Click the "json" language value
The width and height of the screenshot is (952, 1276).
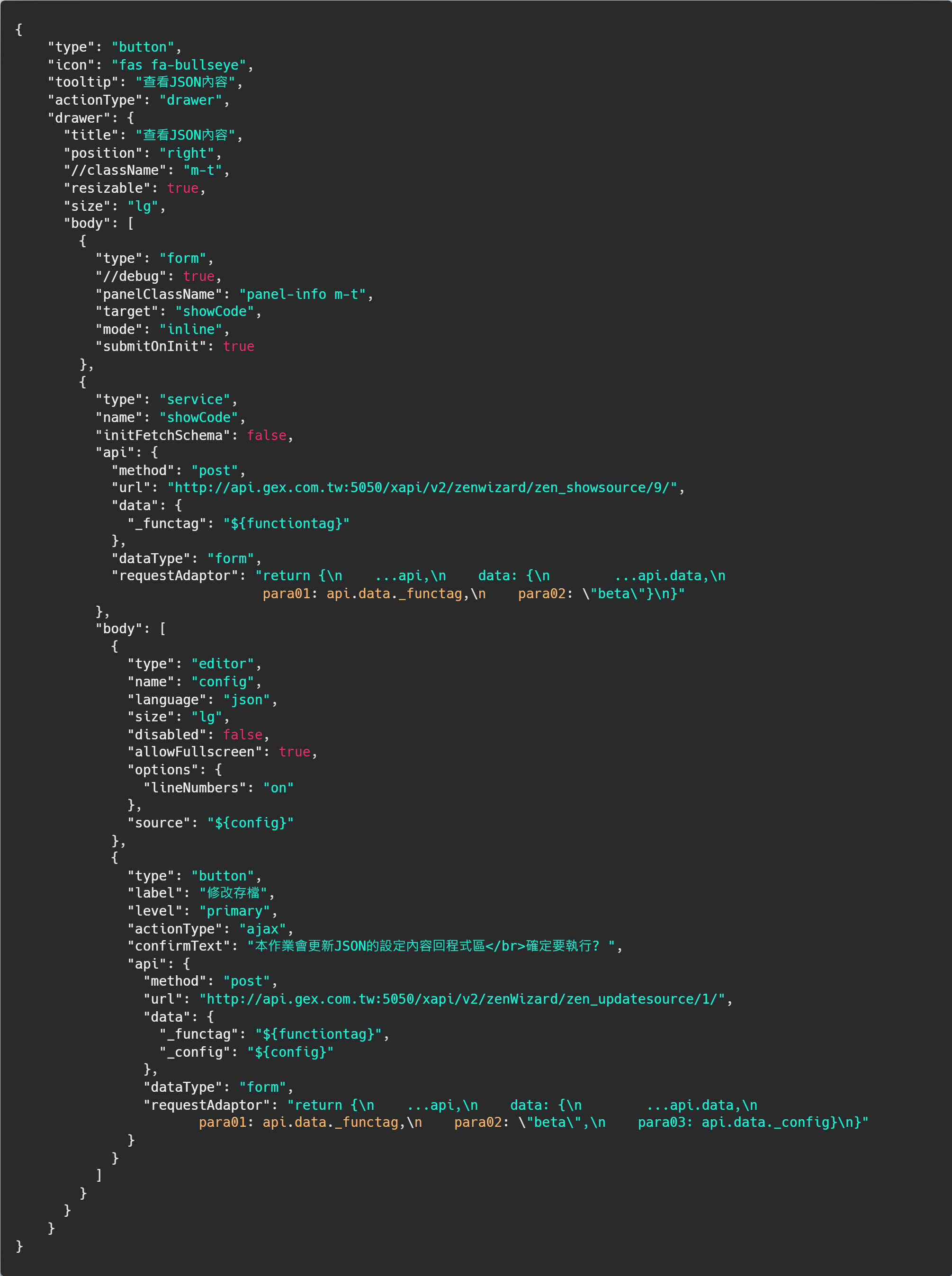246,700
